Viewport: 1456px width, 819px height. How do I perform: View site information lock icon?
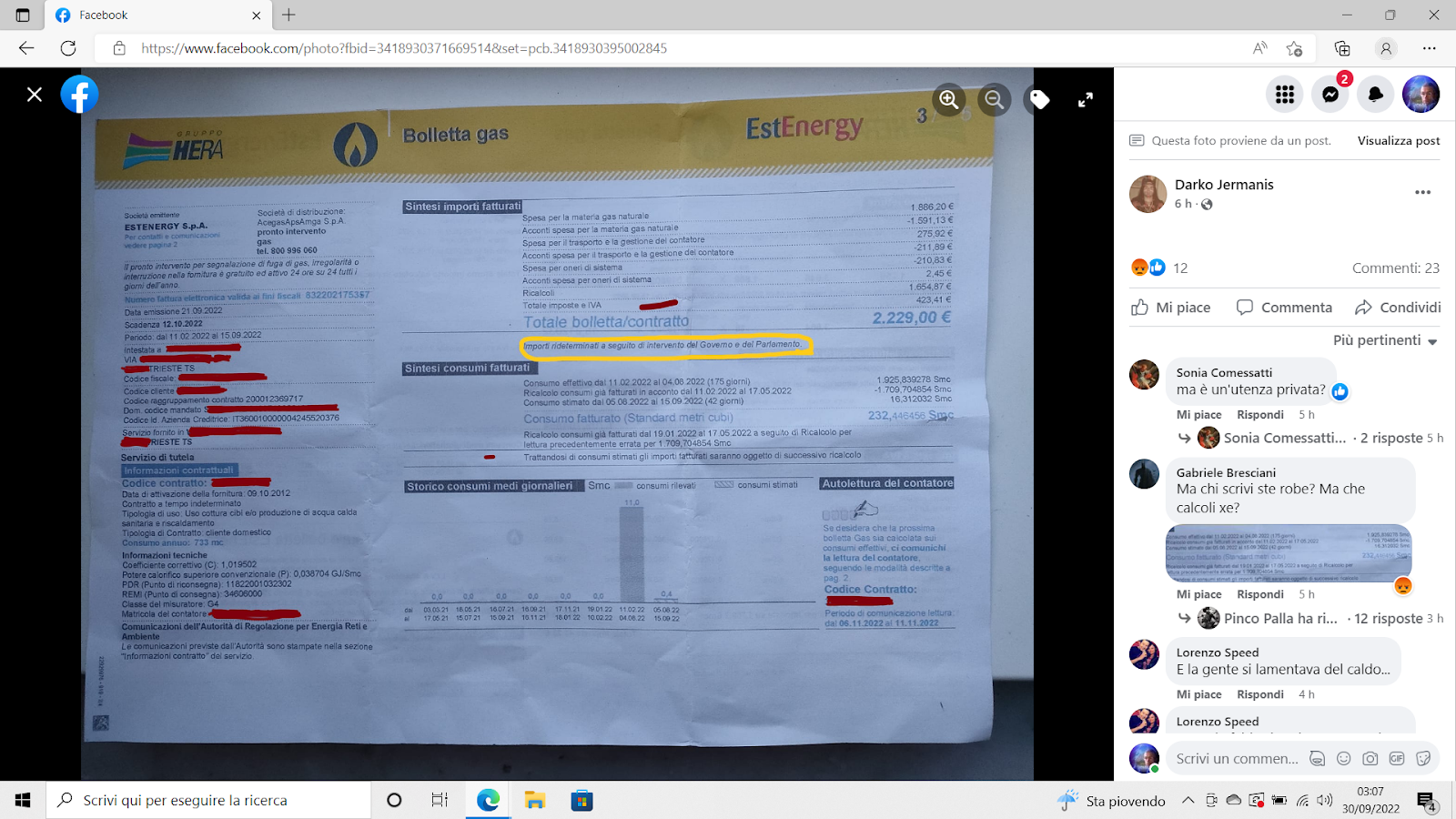119,48
